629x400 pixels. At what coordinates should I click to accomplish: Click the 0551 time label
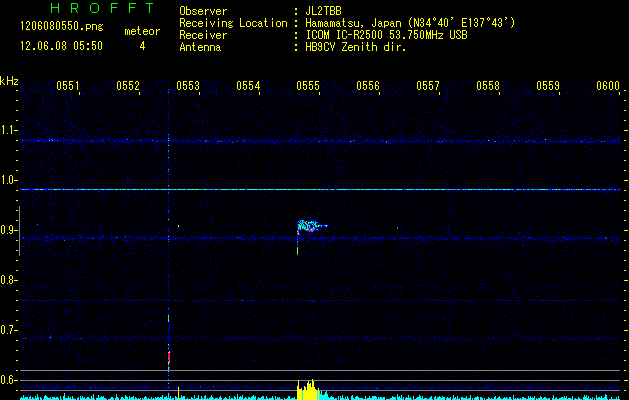click(68, 87)
